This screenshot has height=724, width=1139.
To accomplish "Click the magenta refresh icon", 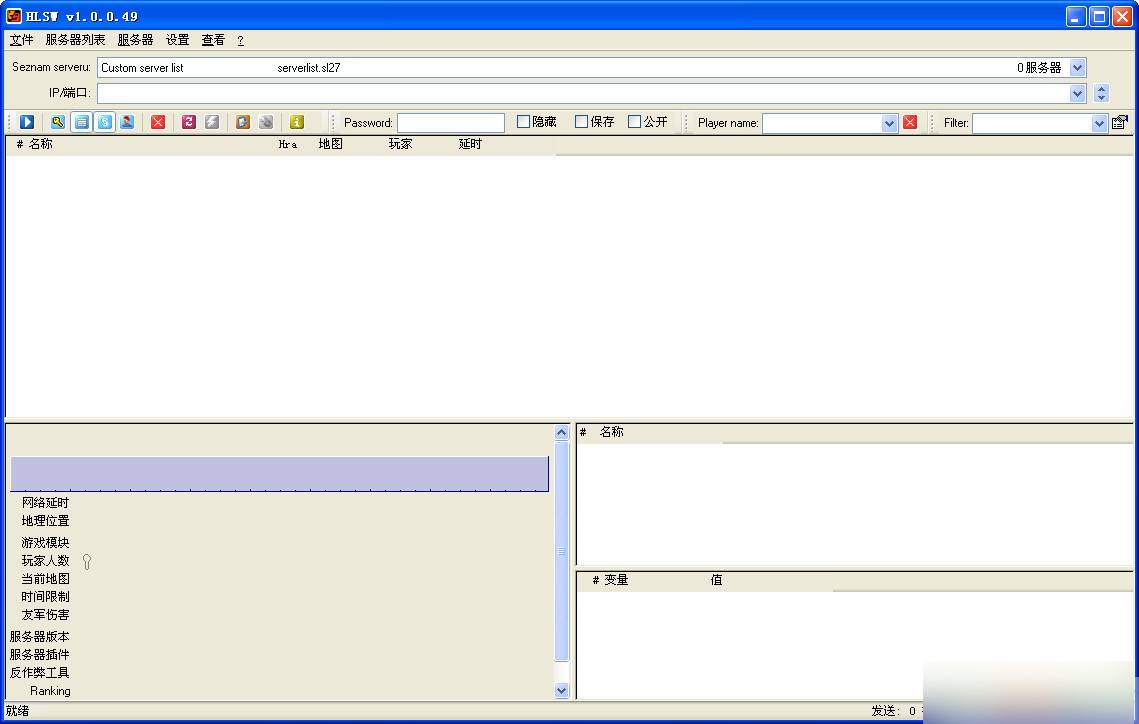I will click(189, 122).
